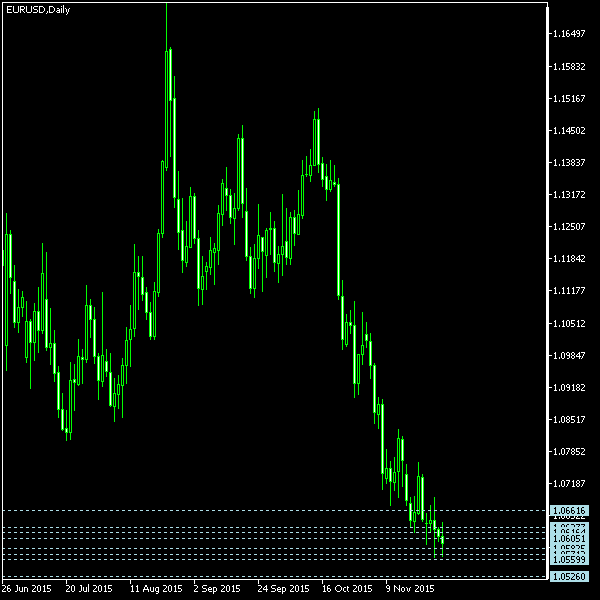Select the dashed horizontal line at 1.06616
Viewport: 600px width, 600px height.
coord(274,510)
